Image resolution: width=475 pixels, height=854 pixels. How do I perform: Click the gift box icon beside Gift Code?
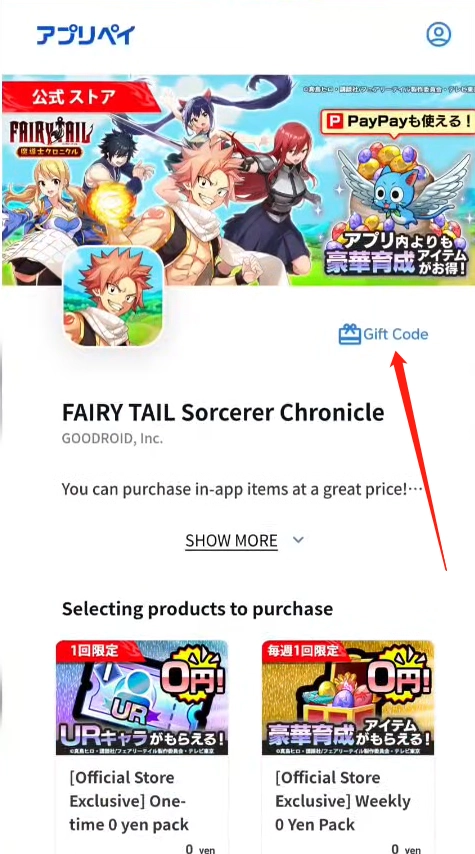click(350, 334)
